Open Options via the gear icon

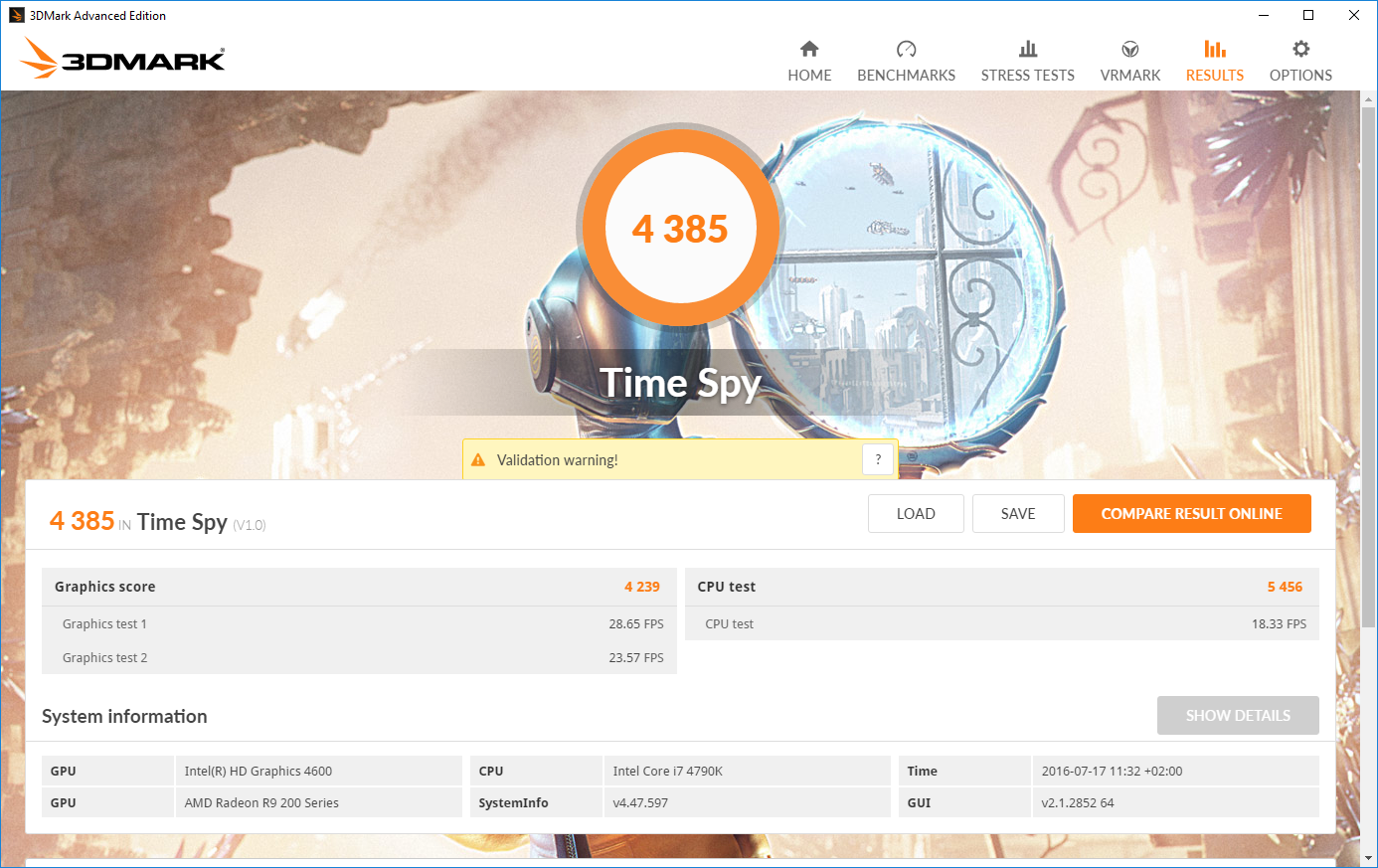1300,49
